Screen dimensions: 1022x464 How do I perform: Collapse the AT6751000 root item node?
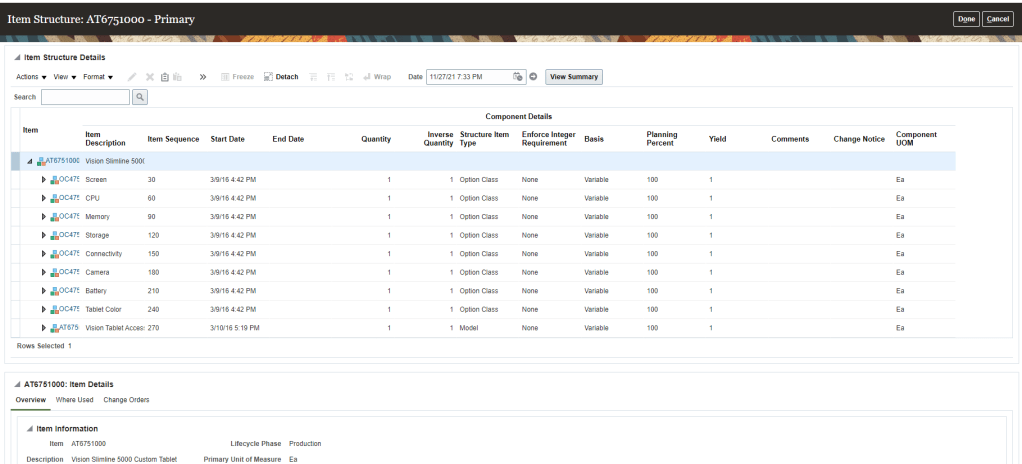(30, 161)
